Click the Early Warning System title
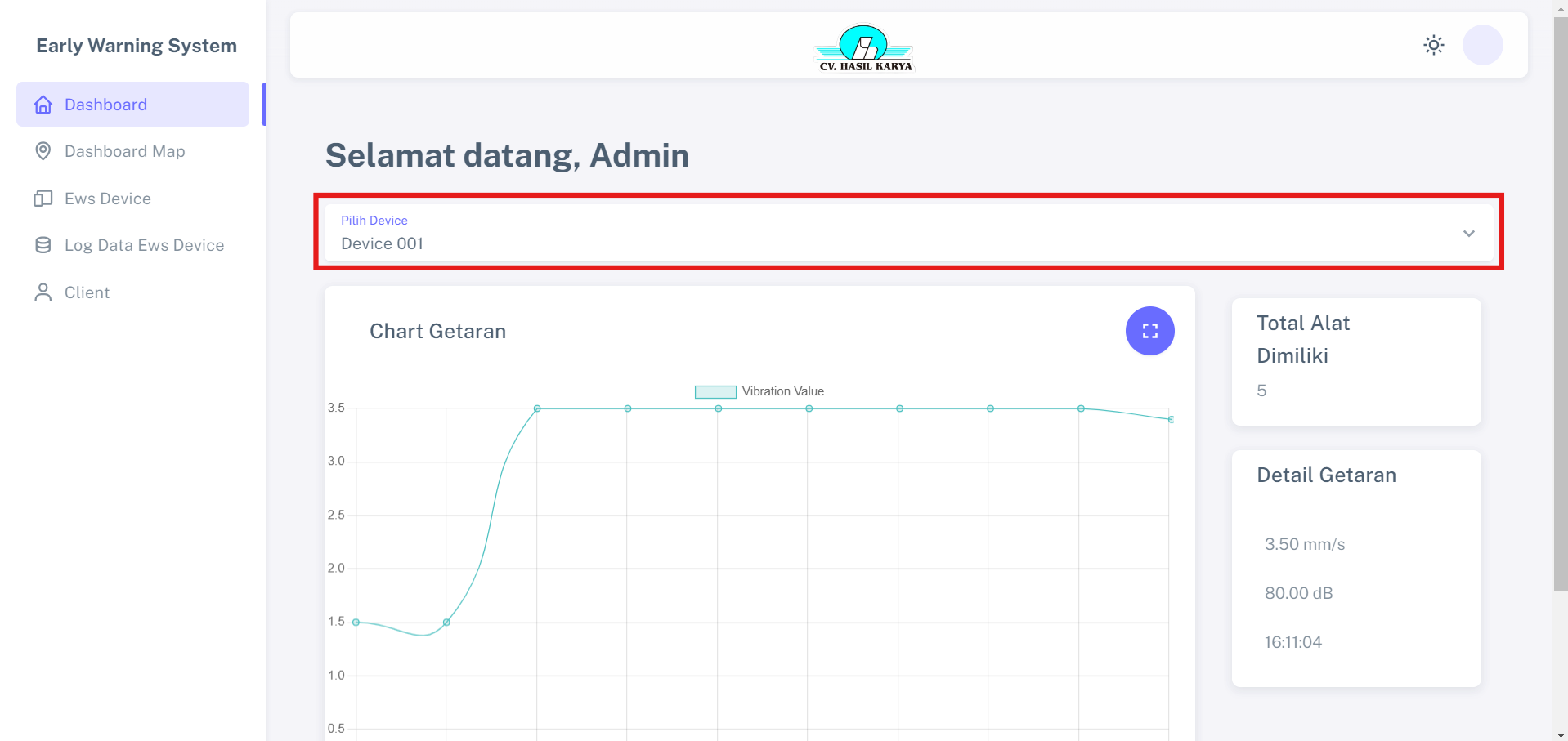 point(137,46)
